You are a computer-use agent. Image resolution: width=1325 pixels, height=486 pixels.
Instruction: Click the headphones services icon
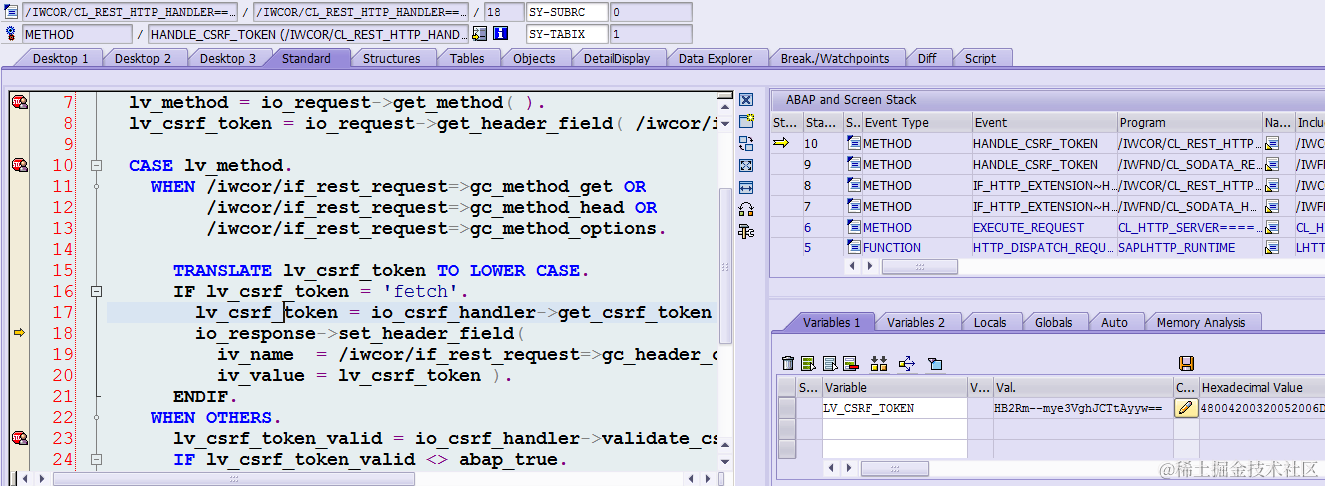[x=745, y=209]
